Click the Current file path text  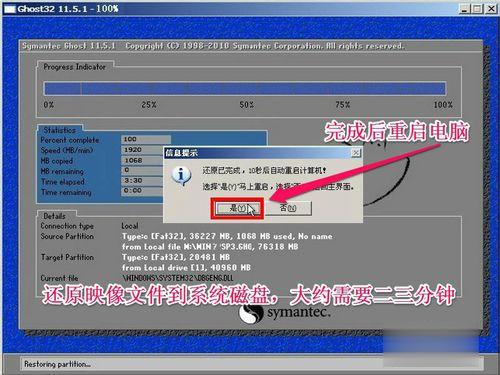[x=178, y=278]
